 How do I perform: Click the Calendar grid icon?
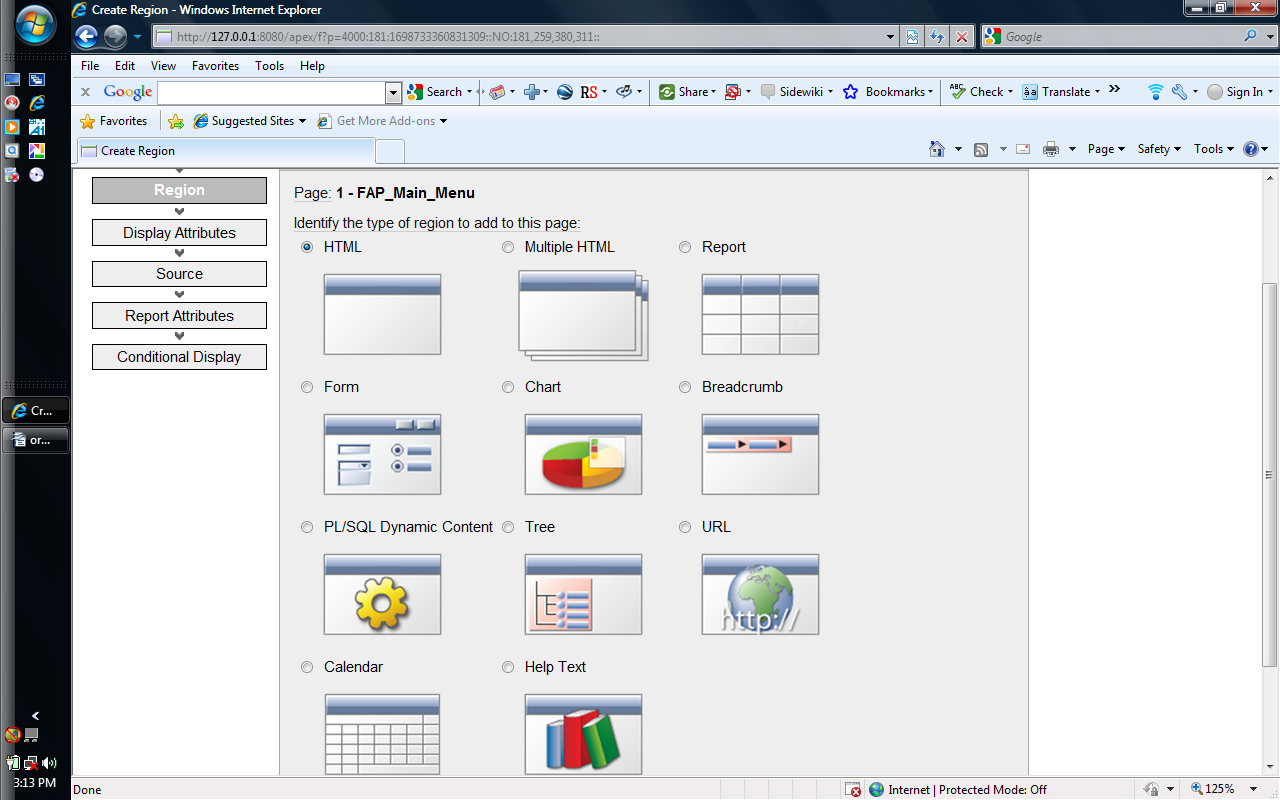coord(382,735)
